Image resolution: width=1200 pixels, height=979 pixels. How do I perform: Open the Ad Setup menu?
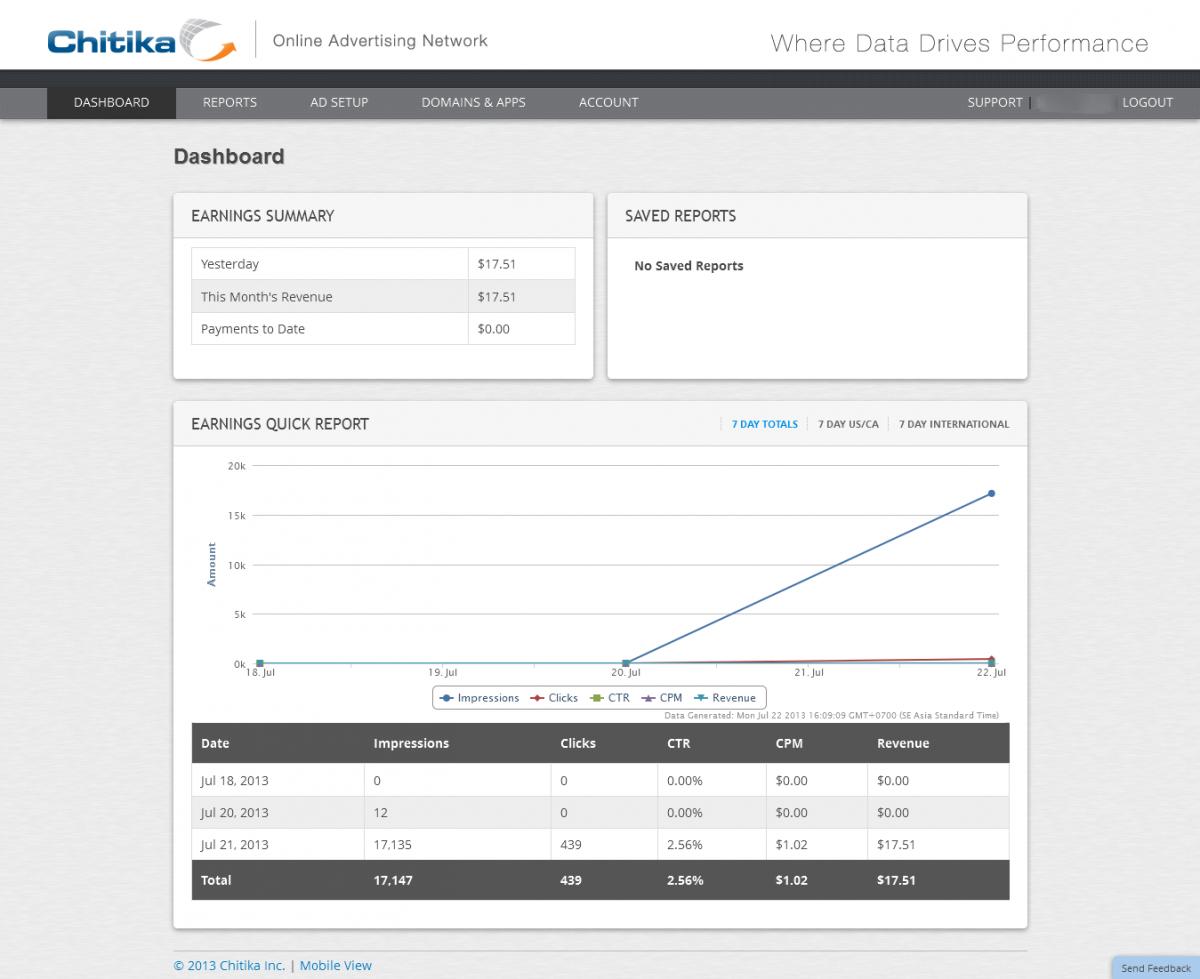[x=339, y=102]
